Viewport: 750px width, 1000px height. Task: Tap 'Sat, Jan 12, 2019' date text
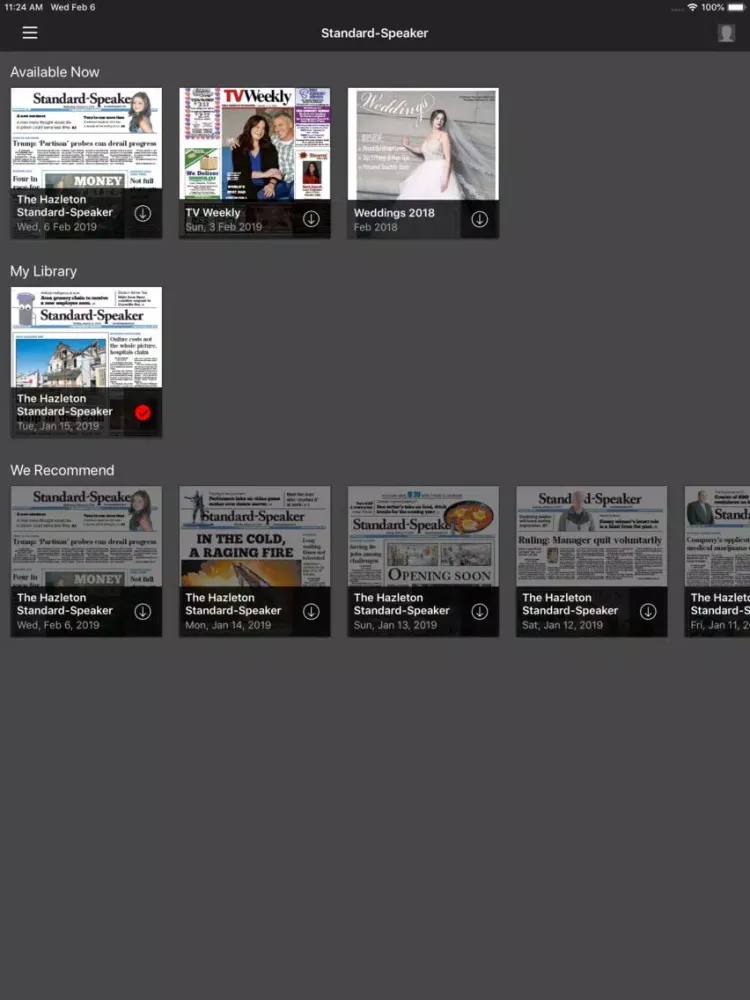[x=562, y=625]
